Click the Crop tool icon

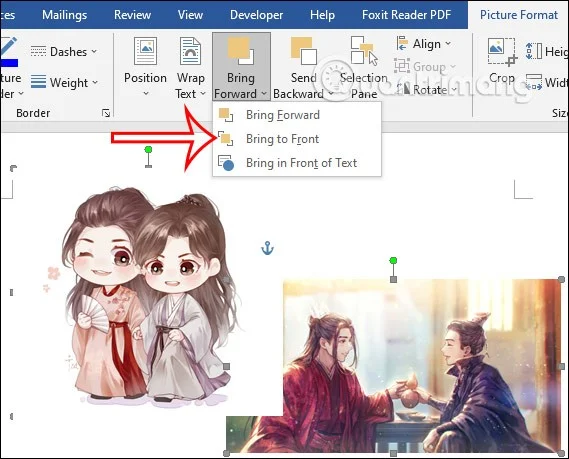click(502, 52)
